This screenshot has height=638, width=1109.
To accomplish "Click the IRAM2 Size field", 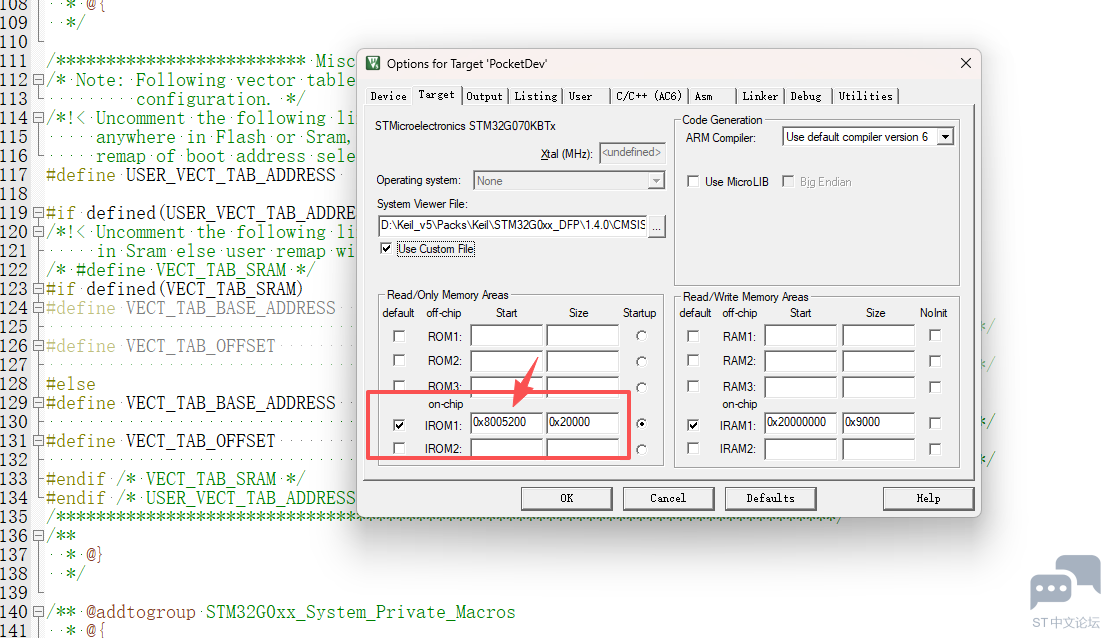I will [878, 448].
